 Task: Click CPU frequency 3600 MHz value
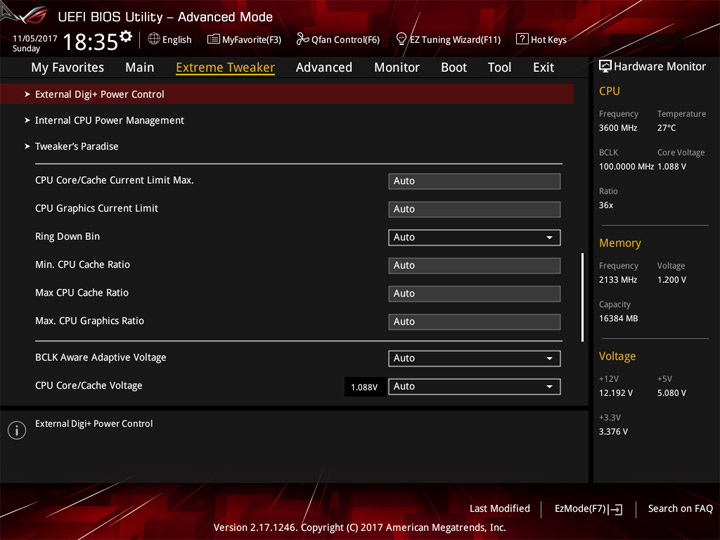coord(618,128)
